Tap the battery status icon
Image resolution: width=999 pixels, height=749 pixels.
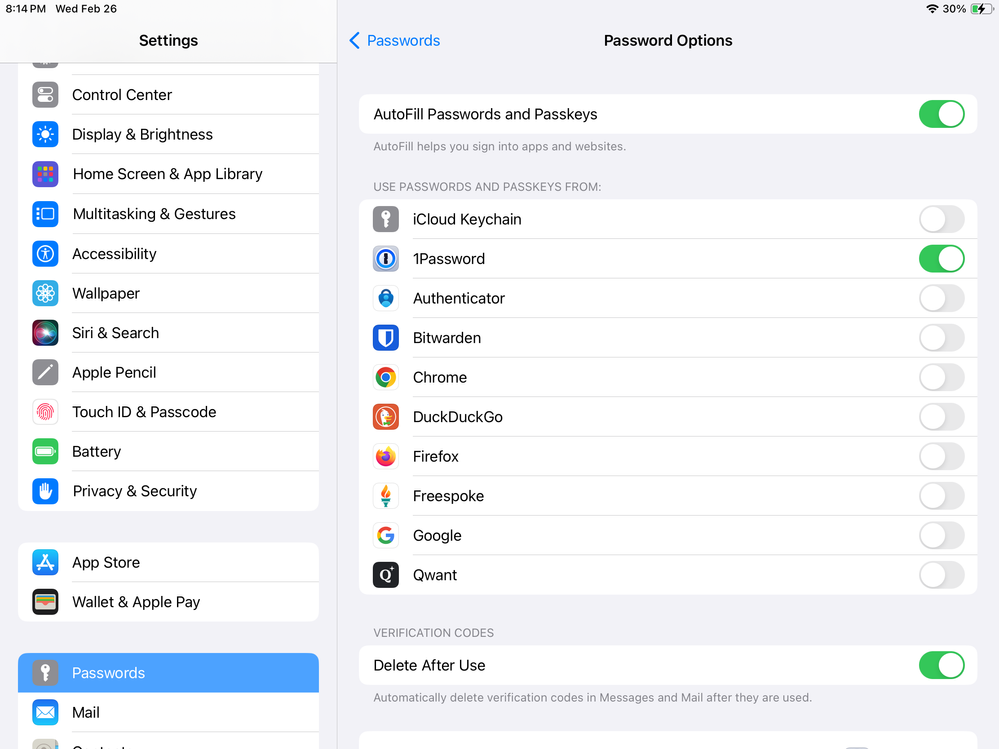pos(982,9)
